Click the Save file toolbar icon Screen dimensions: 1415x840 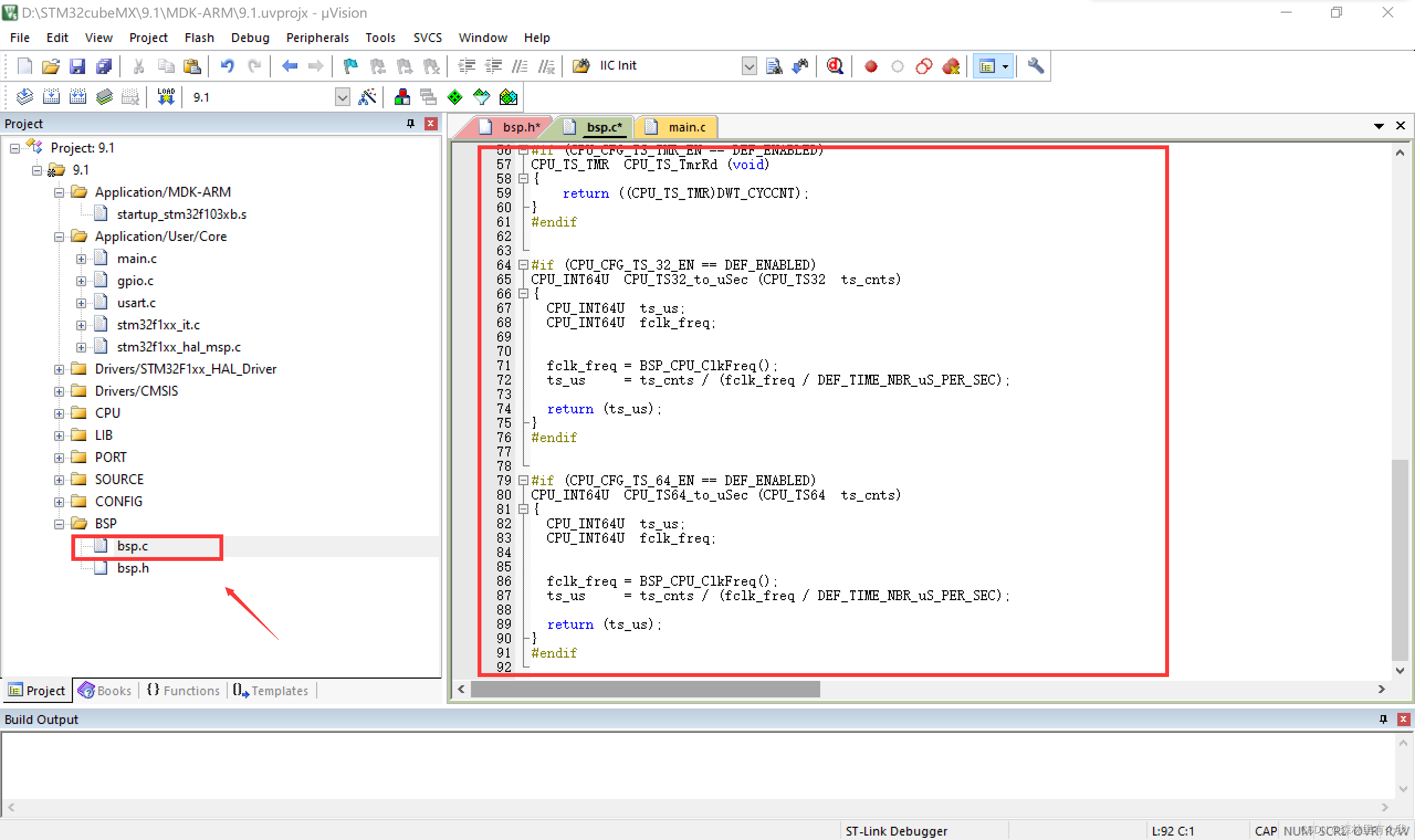tap(77, 66)
